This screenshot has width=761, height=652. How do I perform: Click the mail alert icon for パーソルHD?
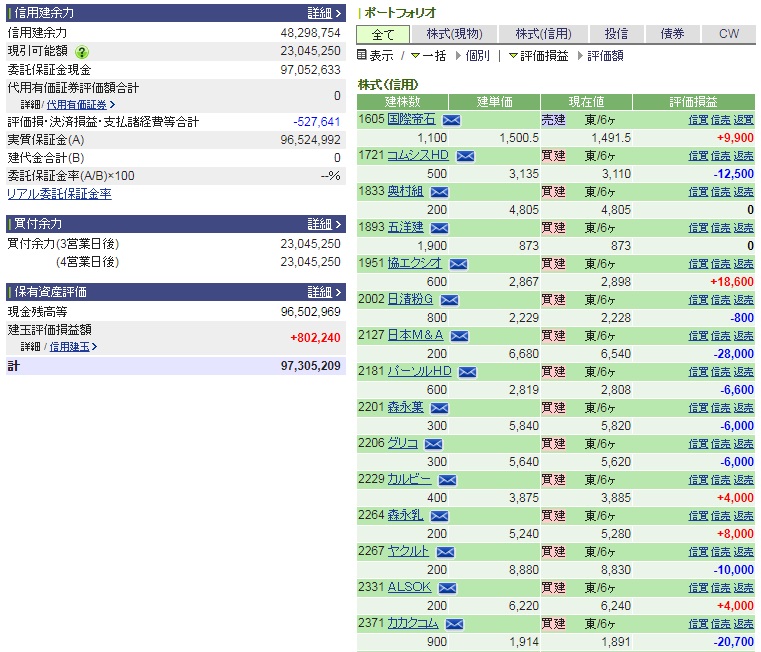tap(467, 372)
